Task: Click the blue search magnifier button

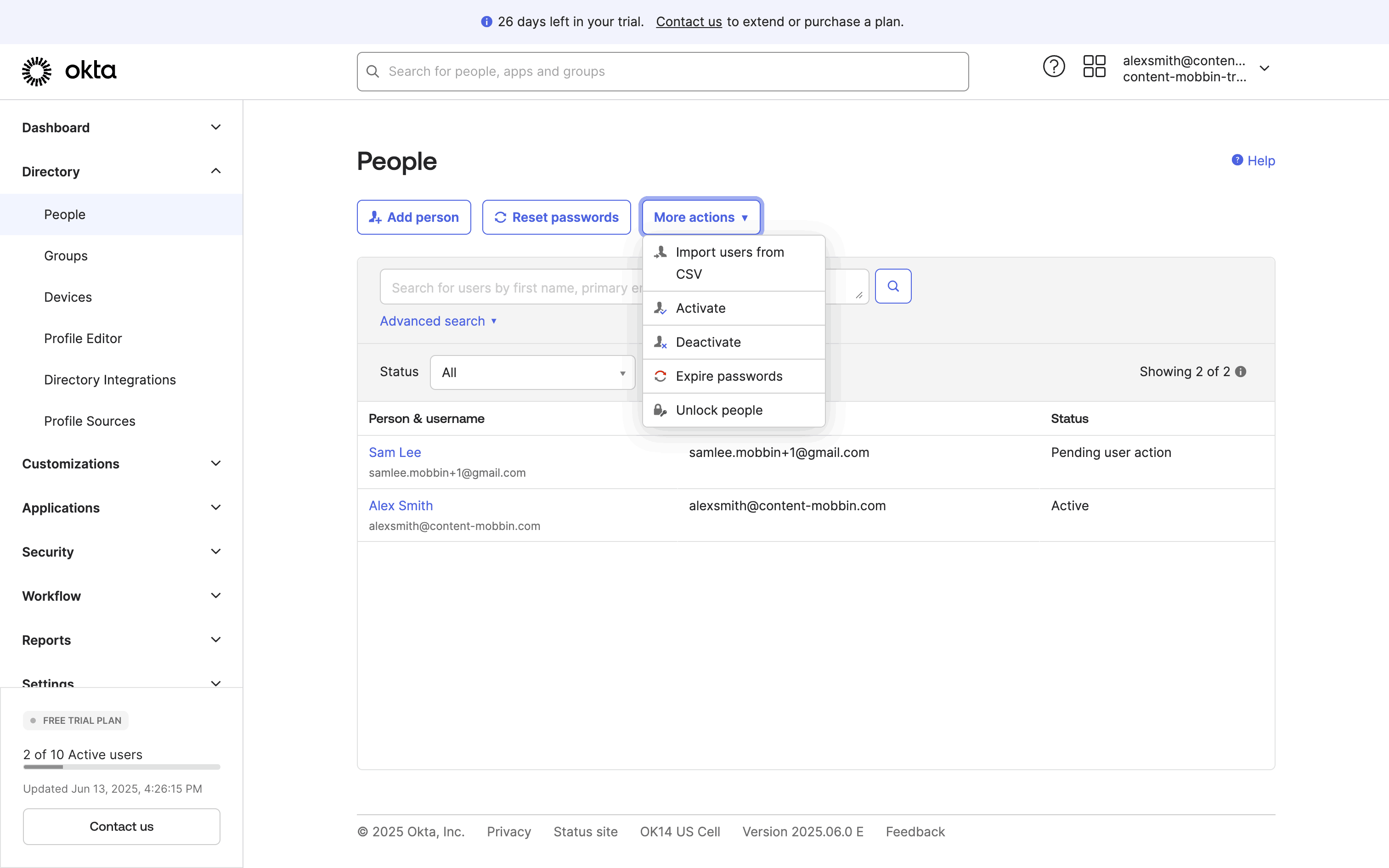Action: (x=893, y=287)
